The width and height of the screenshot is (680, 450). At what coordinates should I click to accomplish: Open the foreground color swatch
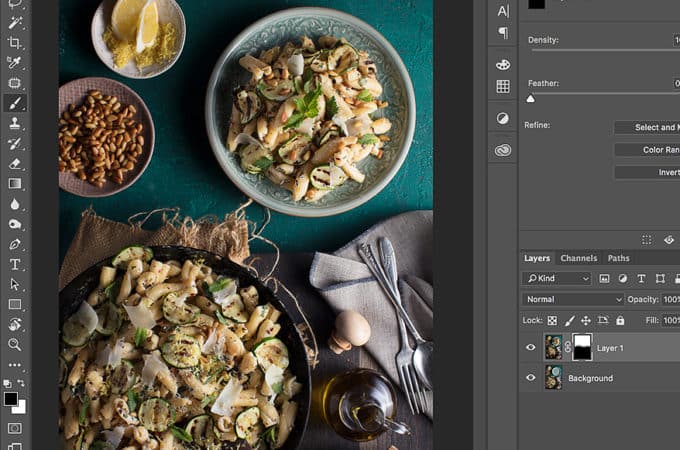click(11, 399)
